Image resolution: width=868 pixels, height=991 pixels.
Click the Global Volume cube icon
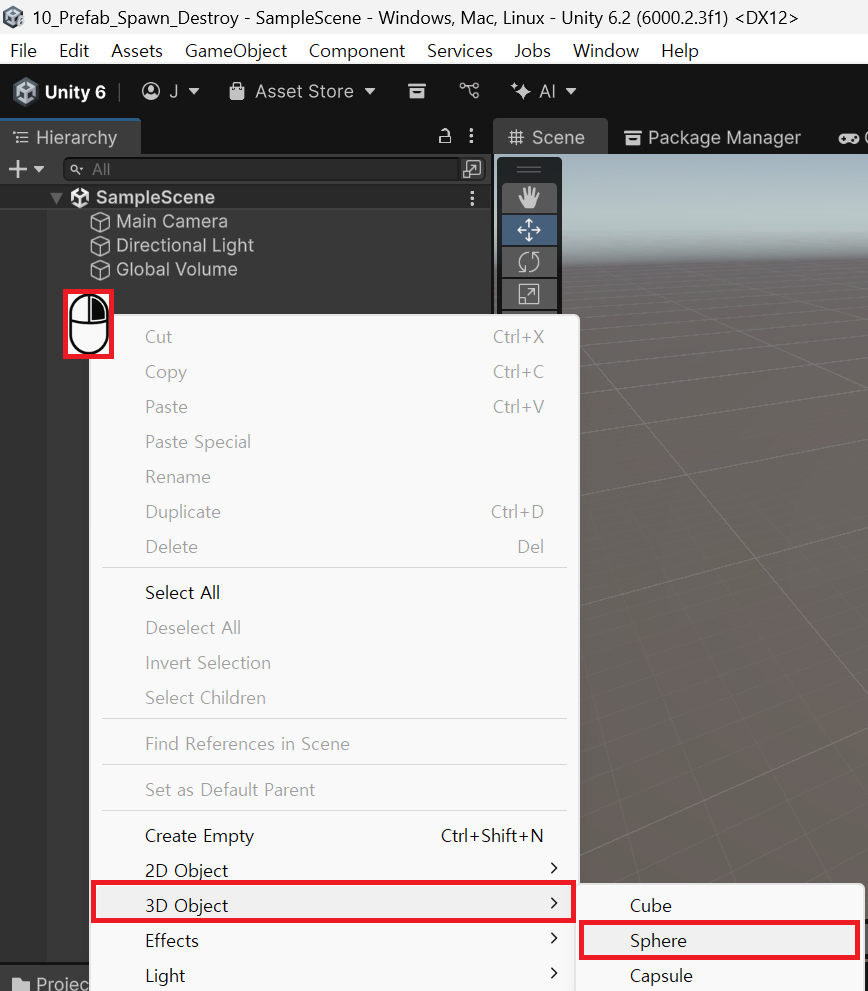tap(100, 271)
